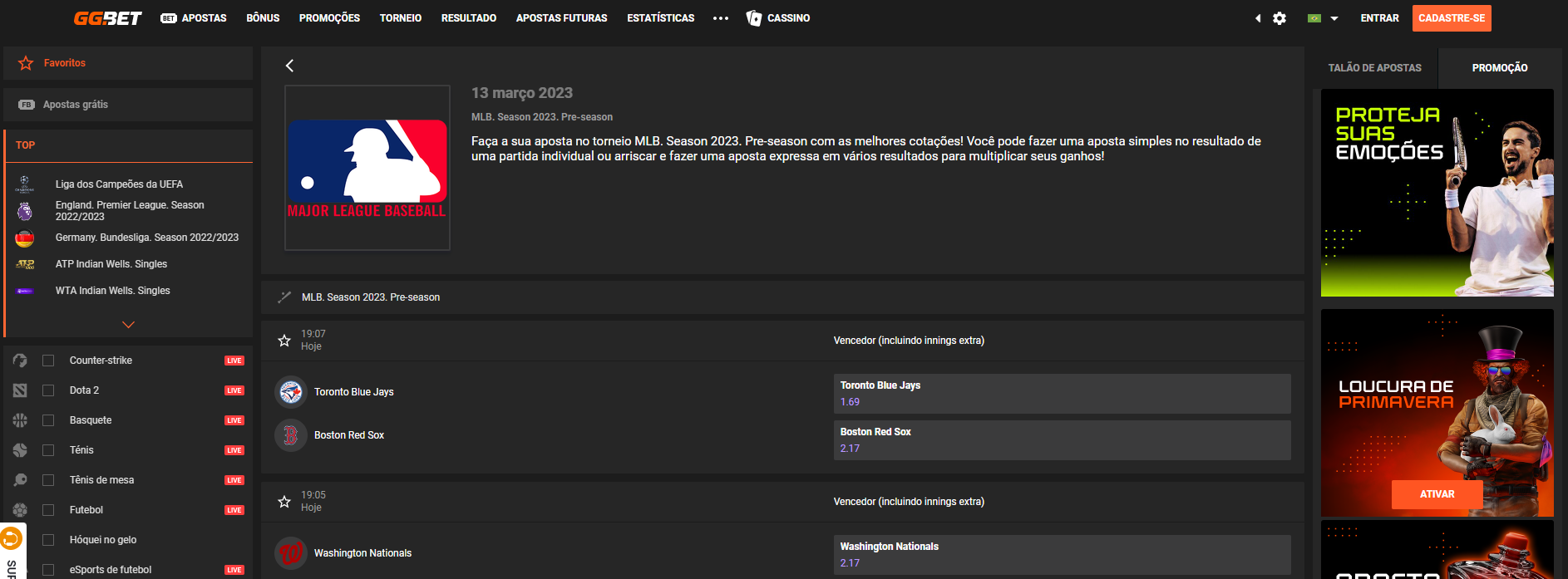Screen dimensions: 1568x579
Task: Favorite the 19:05 match star
Action: pyautogui.click(x=284, y=502)
